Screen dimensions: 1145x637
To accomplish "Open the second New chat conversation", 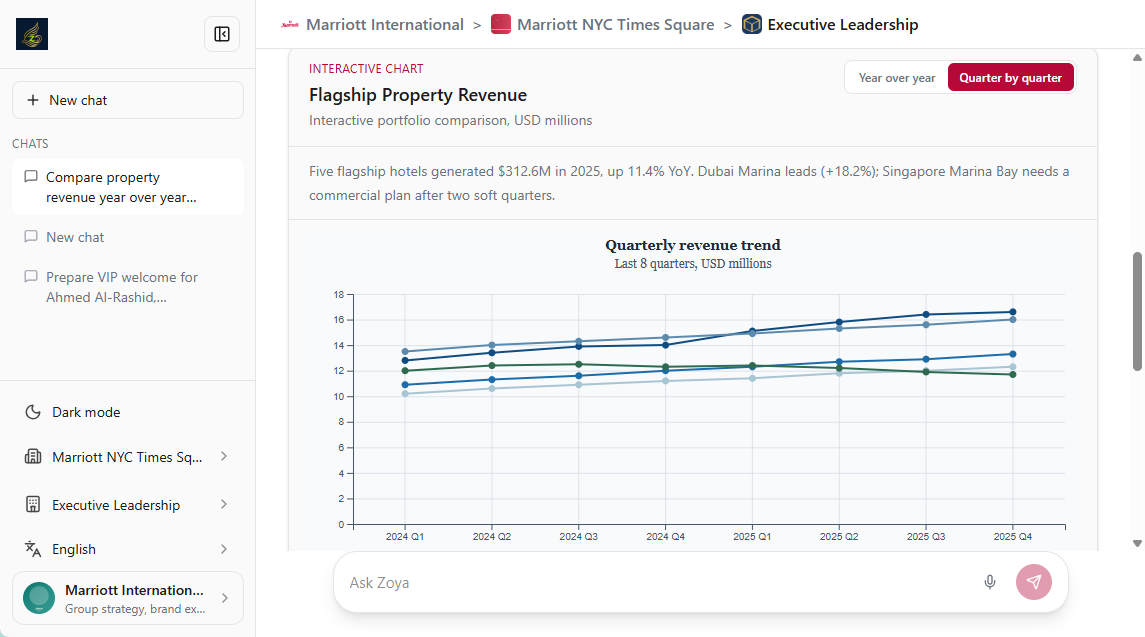I will [128, 237].
